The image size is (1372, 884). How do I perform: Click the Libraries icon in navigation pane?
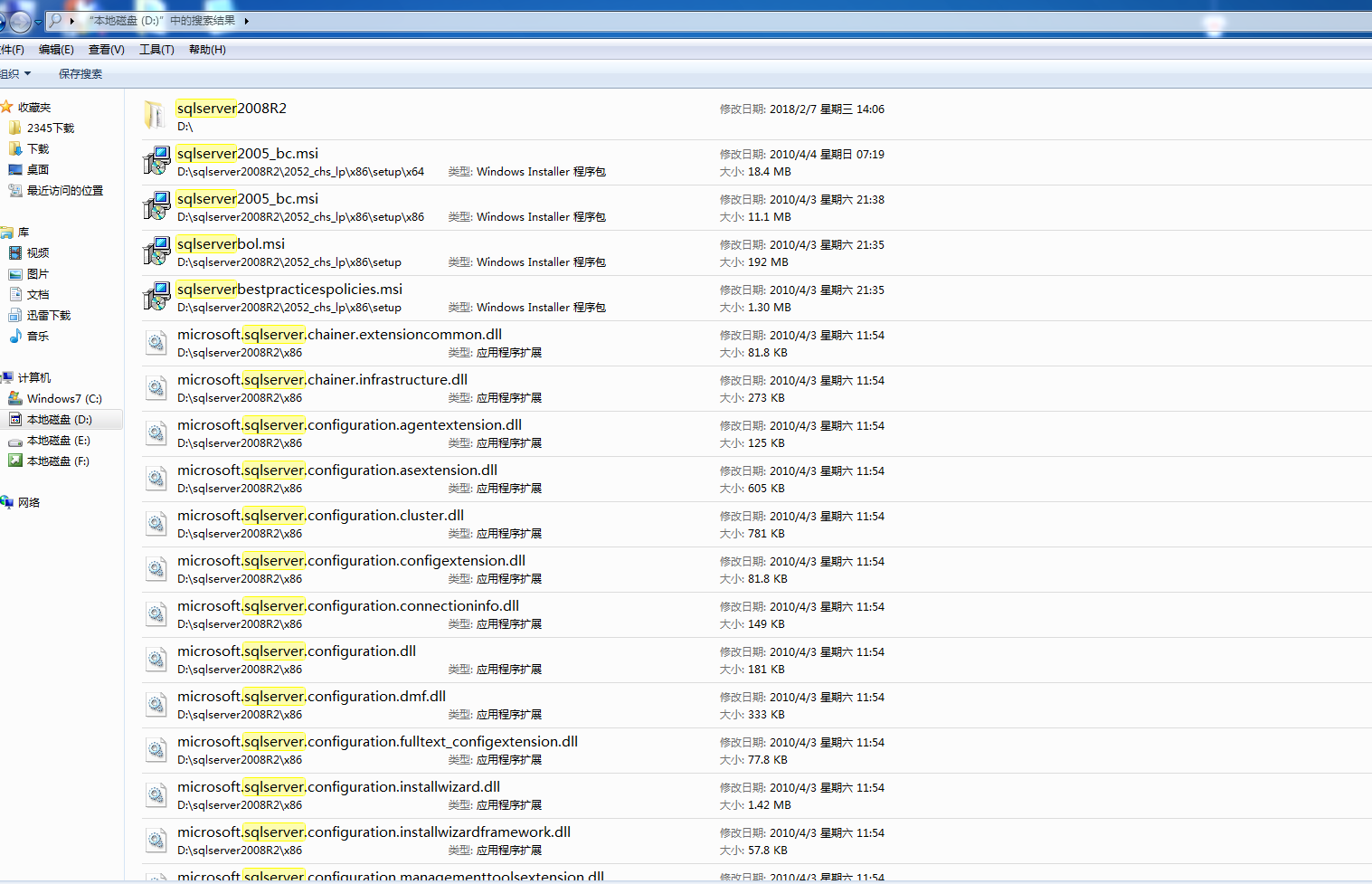6,233
